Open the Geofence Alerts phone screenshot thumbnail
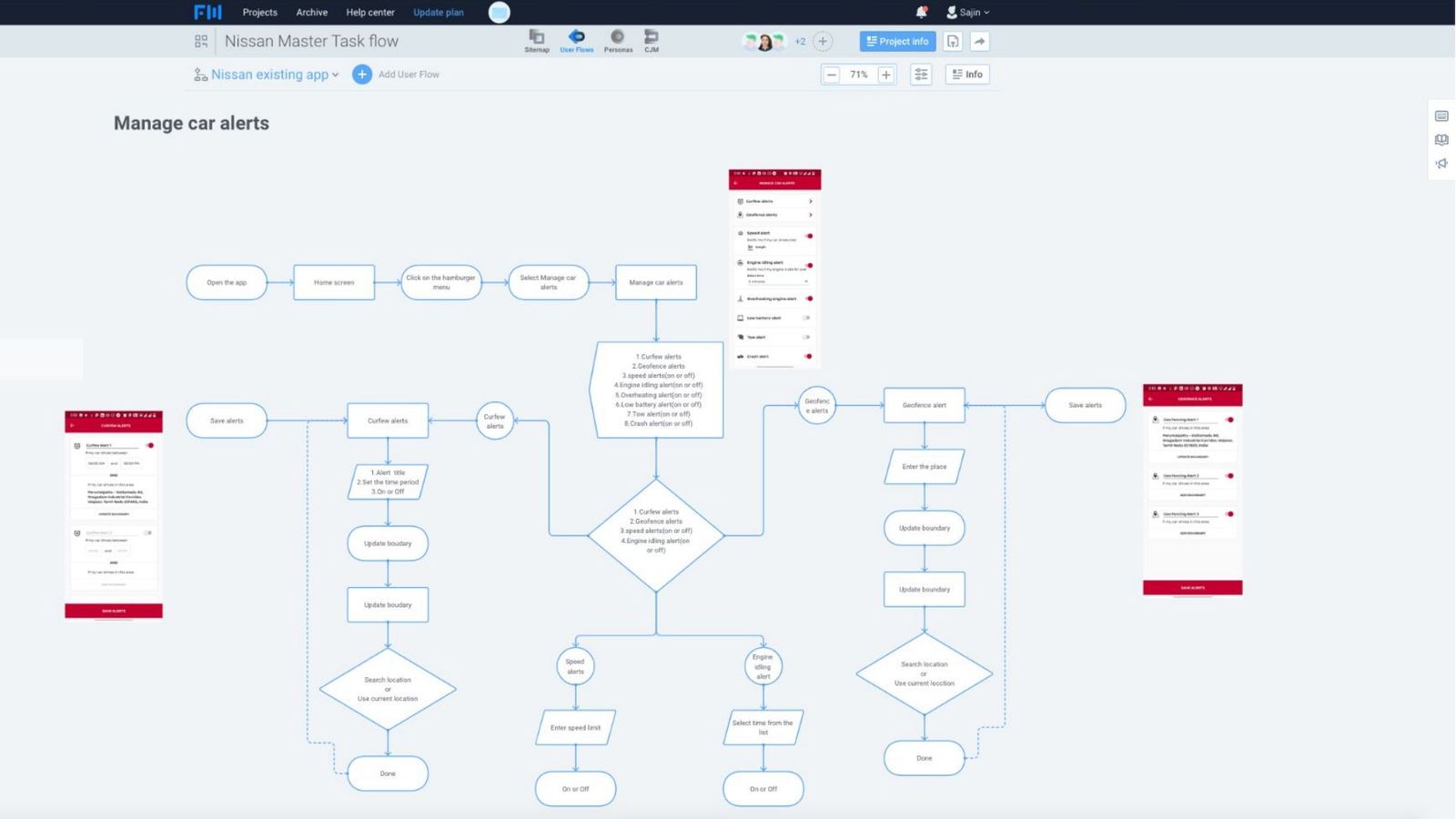The width and height of the screenshot is (1456, 819). 1193,490
